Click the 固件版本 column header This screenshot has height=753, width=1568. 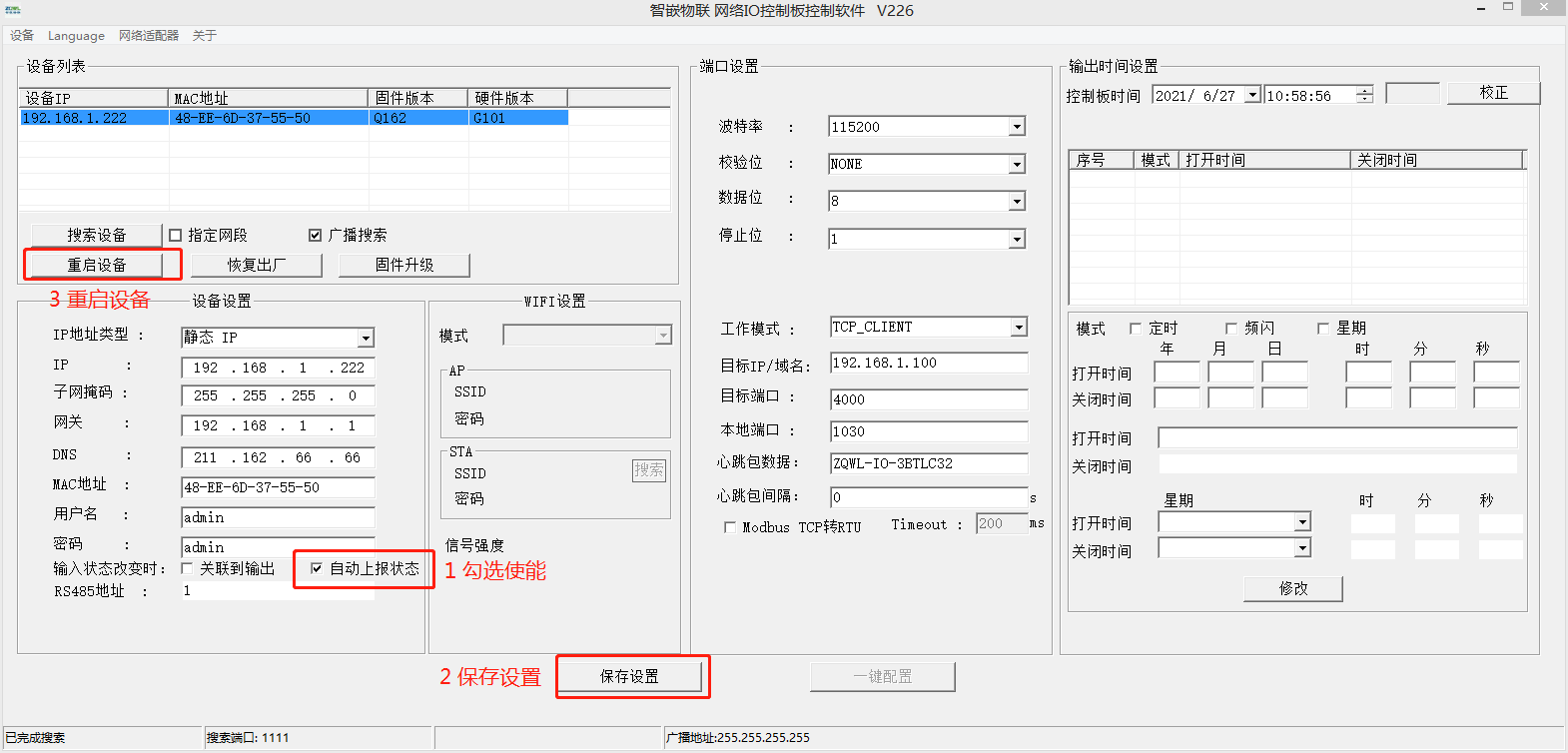418,98
